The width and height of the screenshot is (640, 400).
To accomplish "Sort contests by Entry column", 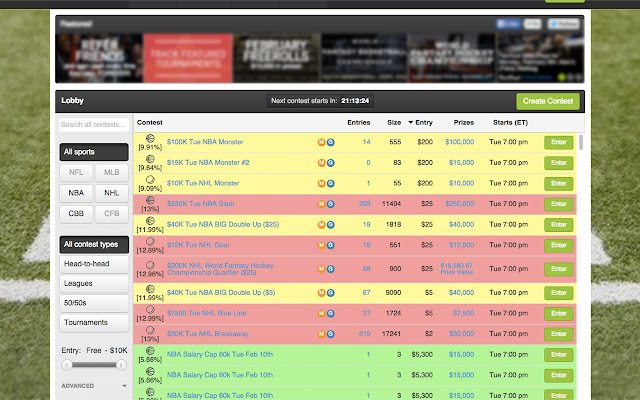I will pos(420,122).
